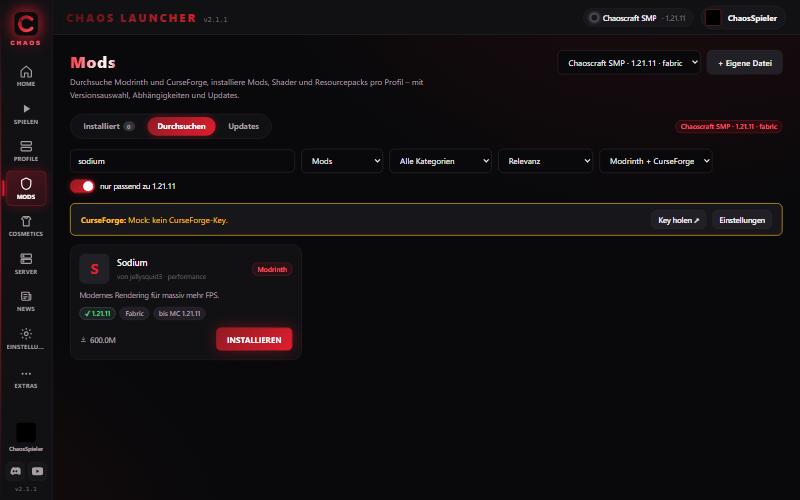Open the profile selector dropdown
Image resolution: width=800 pixels, height=500 pixels.
[629, 63]
